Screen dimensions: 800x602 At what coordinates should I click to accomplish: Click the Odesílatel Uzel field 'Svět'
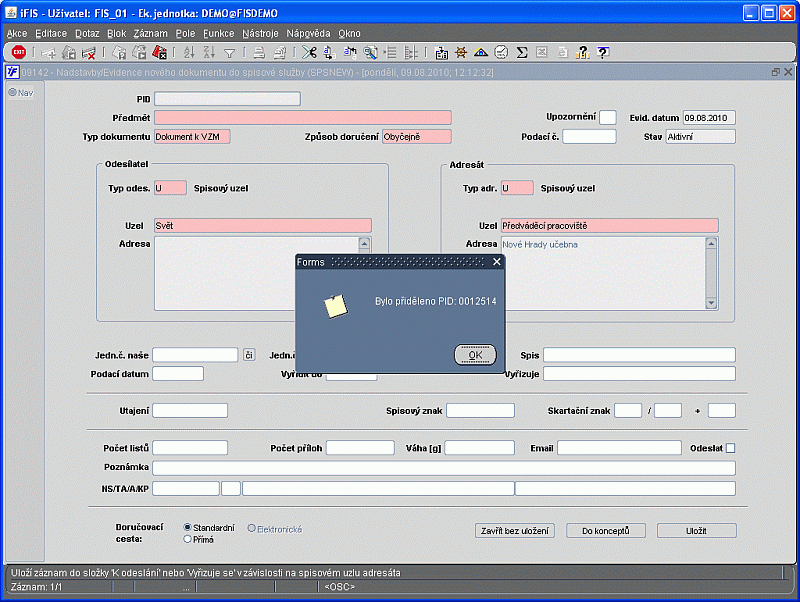click(263, 225)
